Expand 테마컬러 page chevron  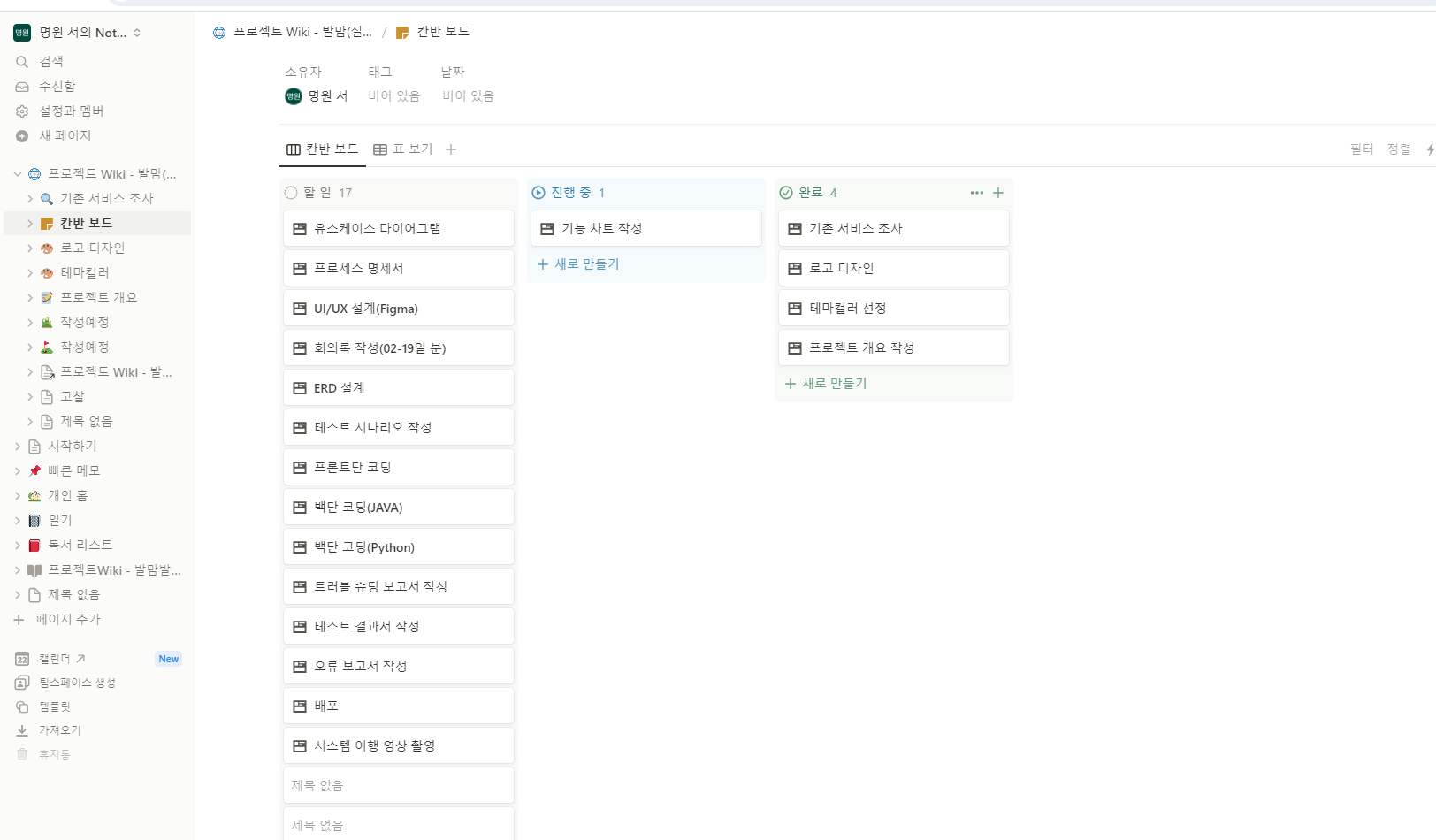click(30, 273)
